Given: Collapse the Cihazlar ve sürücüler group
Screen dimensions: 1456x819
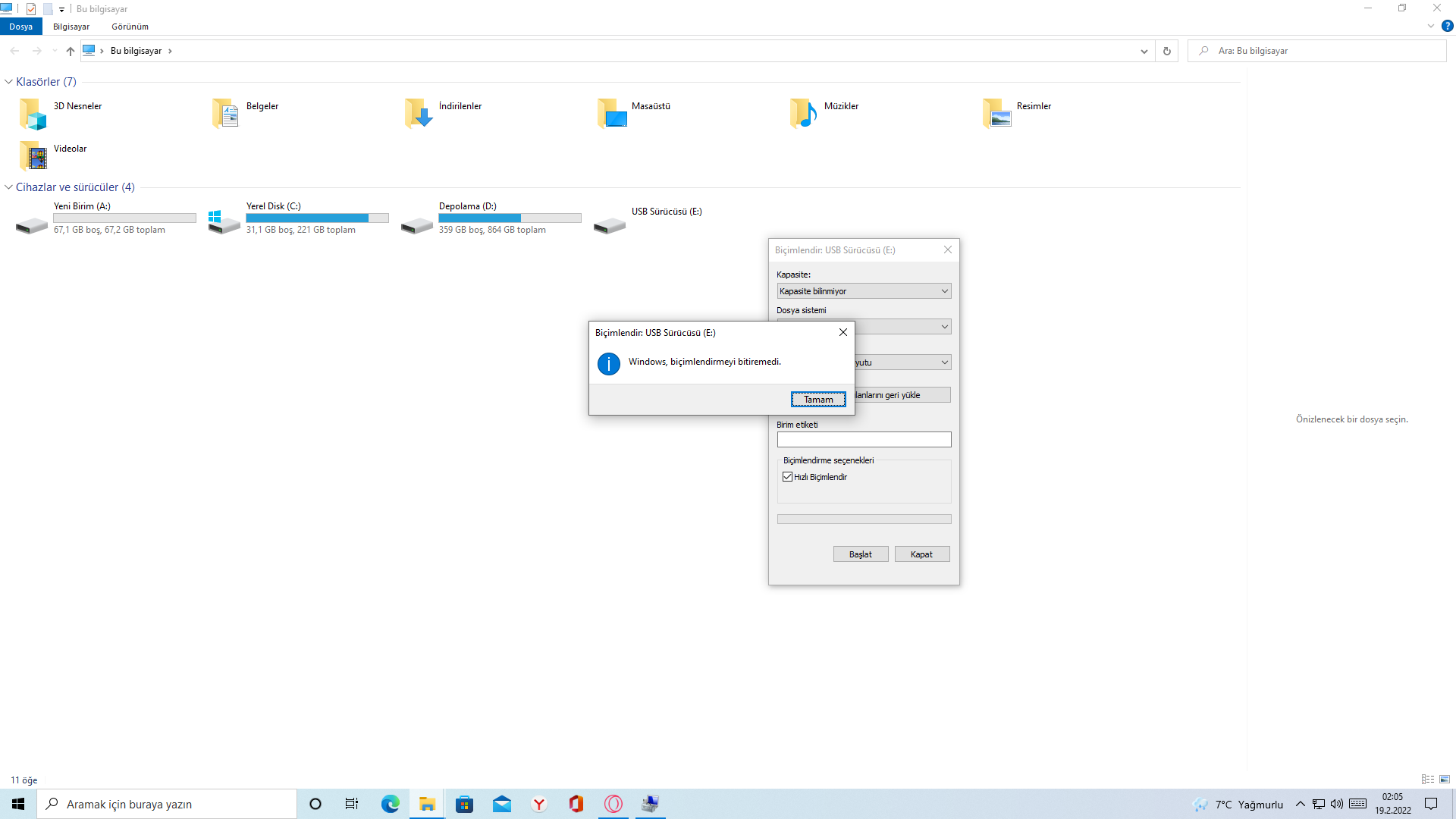Looking at the screenshot, I should coord(8,187).
